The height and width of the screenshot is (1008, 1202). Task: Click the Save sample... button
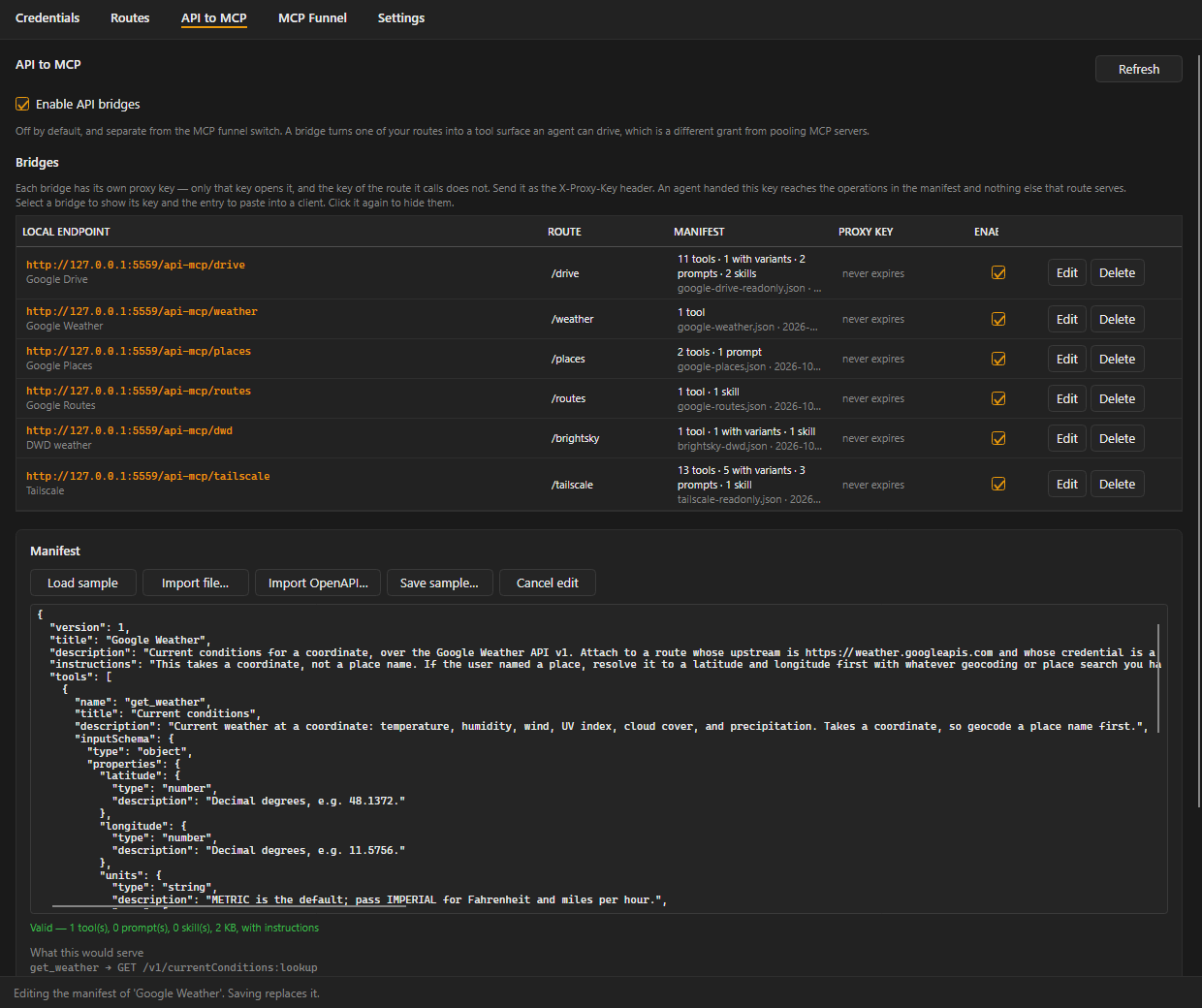(439, 583)
